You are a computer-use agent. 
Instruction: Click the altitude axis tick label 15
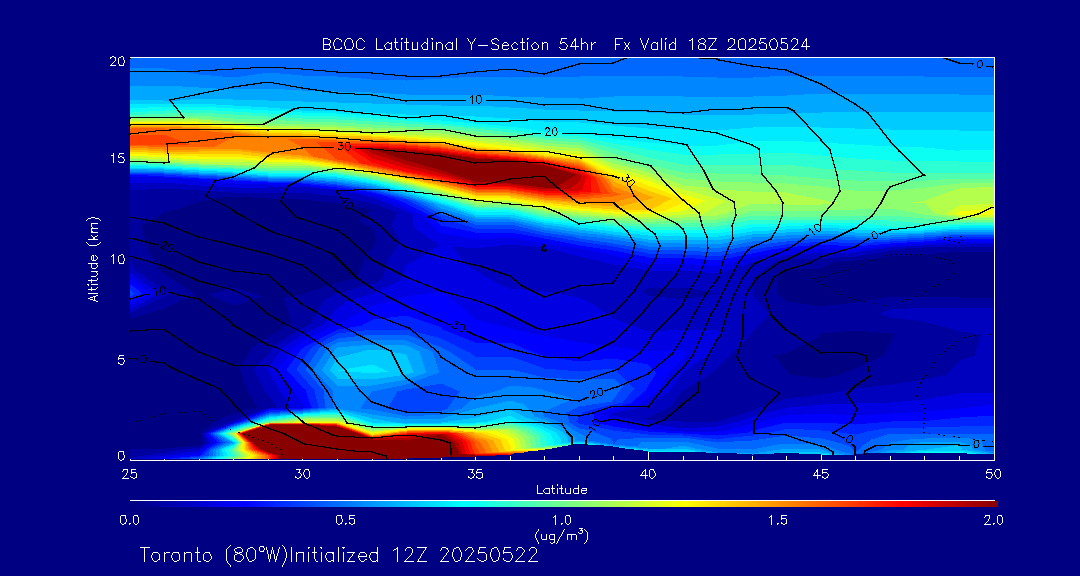tap(117, 158)
